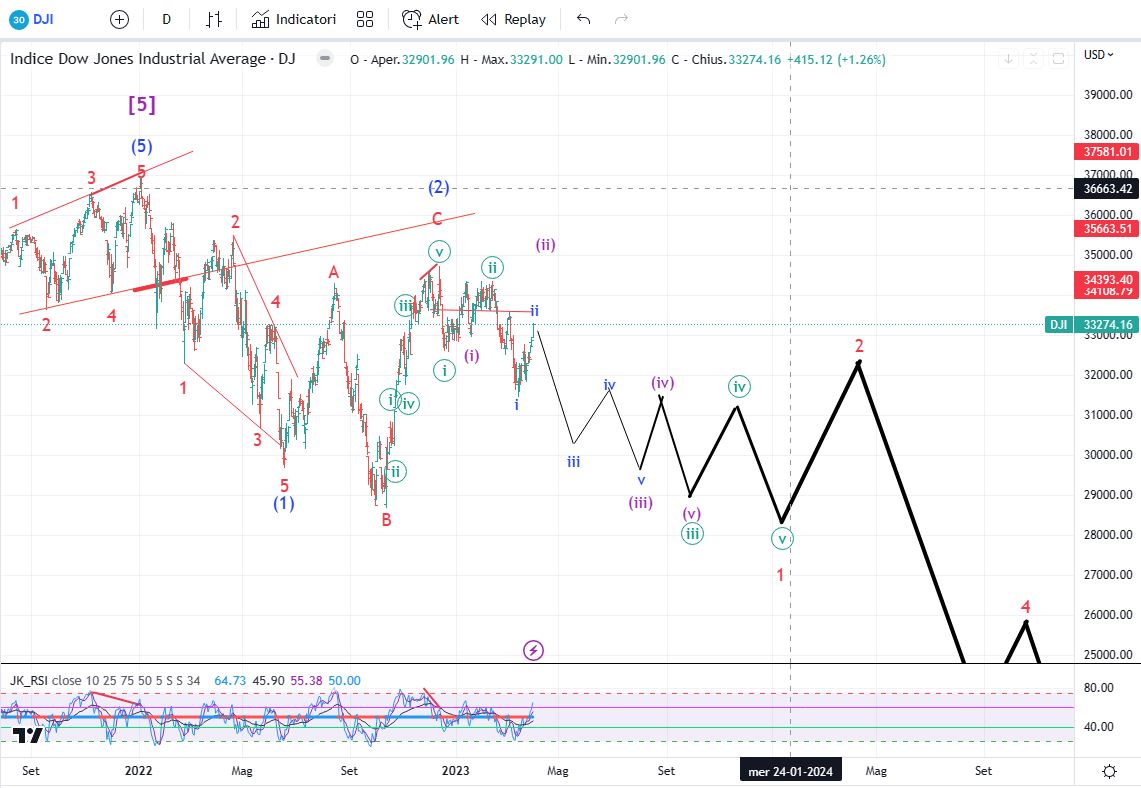The width and height of the screenshot is (1141, 788).
Task: Open chart settings gear icon
Action: pyautogui.click(x=1110, y=771)
